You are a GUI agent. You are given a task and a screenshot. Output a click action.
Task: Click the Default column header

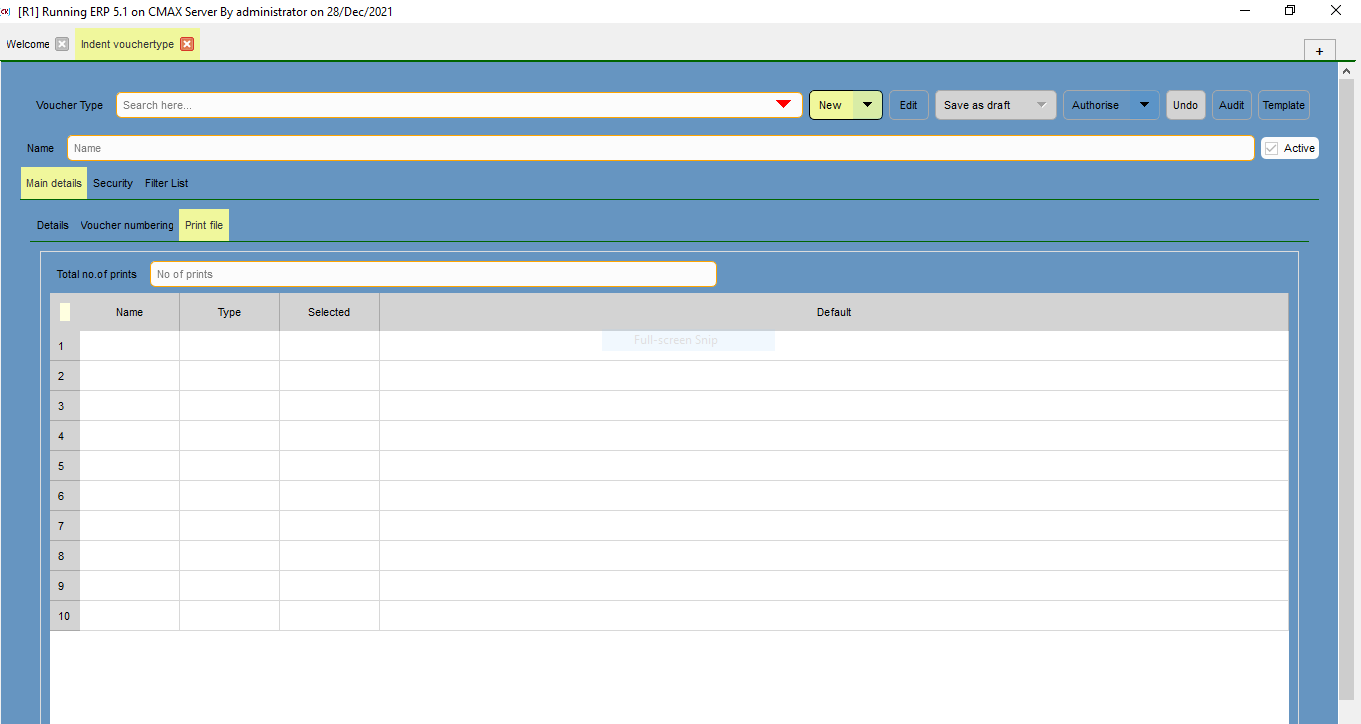point(834,312)
